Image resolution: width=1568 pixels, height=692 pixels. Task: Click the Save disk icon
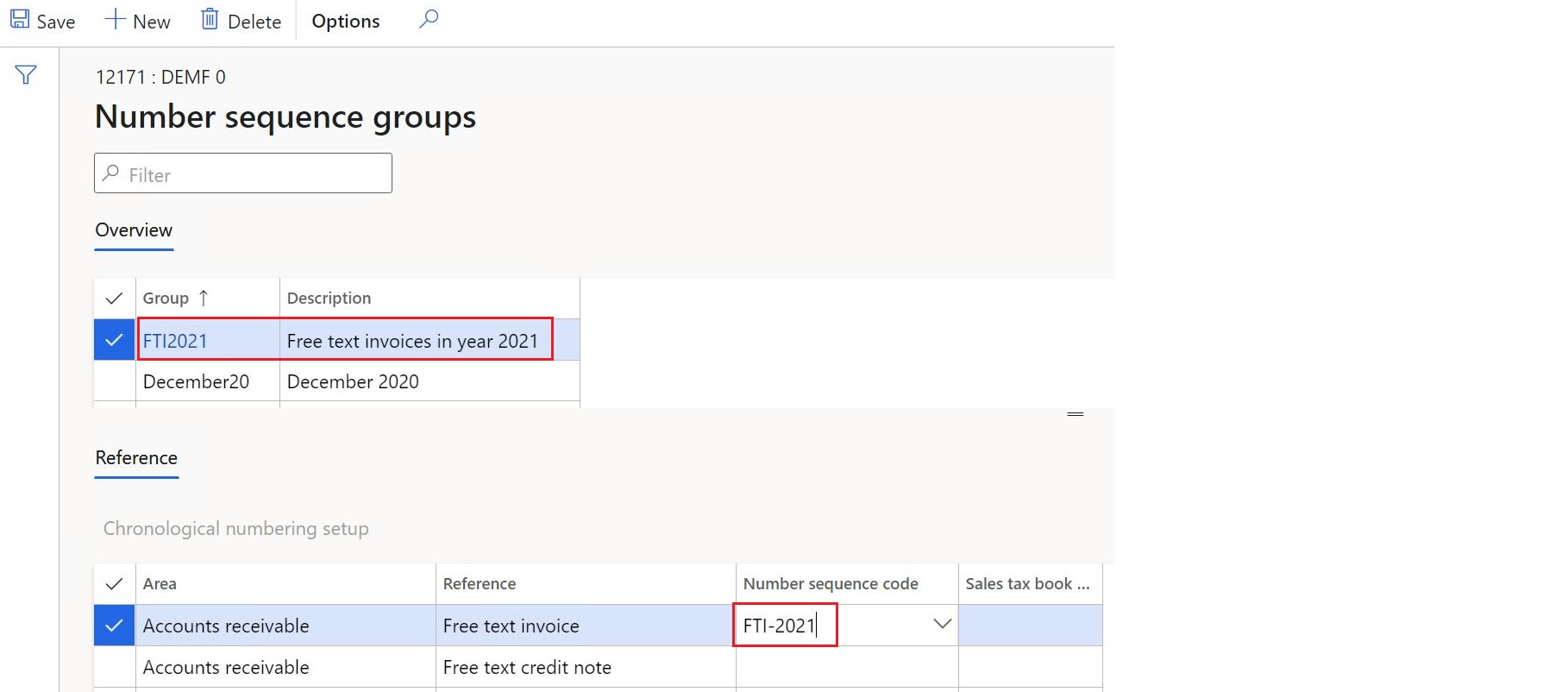(x=20, y=20)
